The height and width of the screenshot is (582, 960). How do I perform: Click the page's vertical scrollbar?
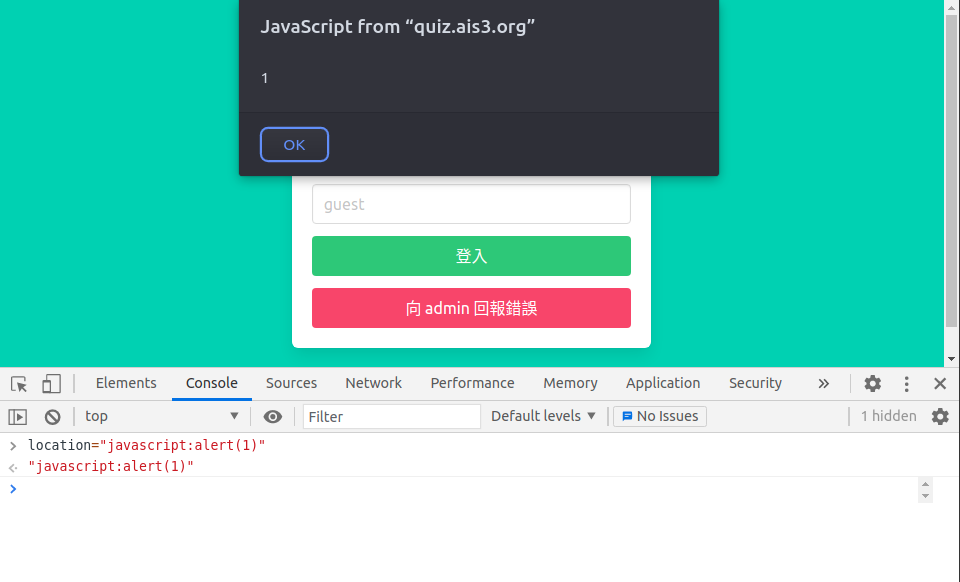[951, 170]
